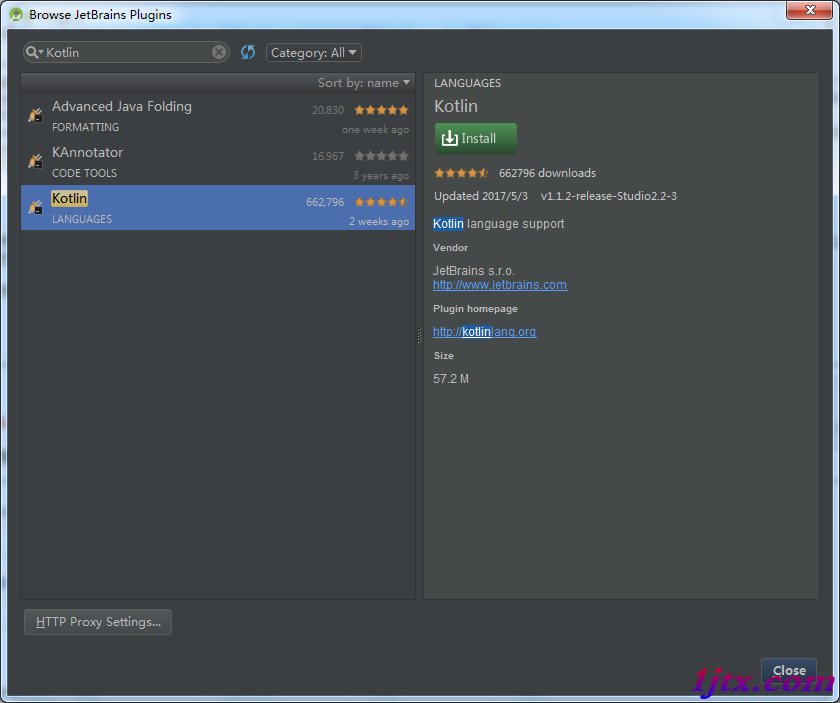Select the KAnnotator plugin row
840x703 pixels.
tap(218, 162)
